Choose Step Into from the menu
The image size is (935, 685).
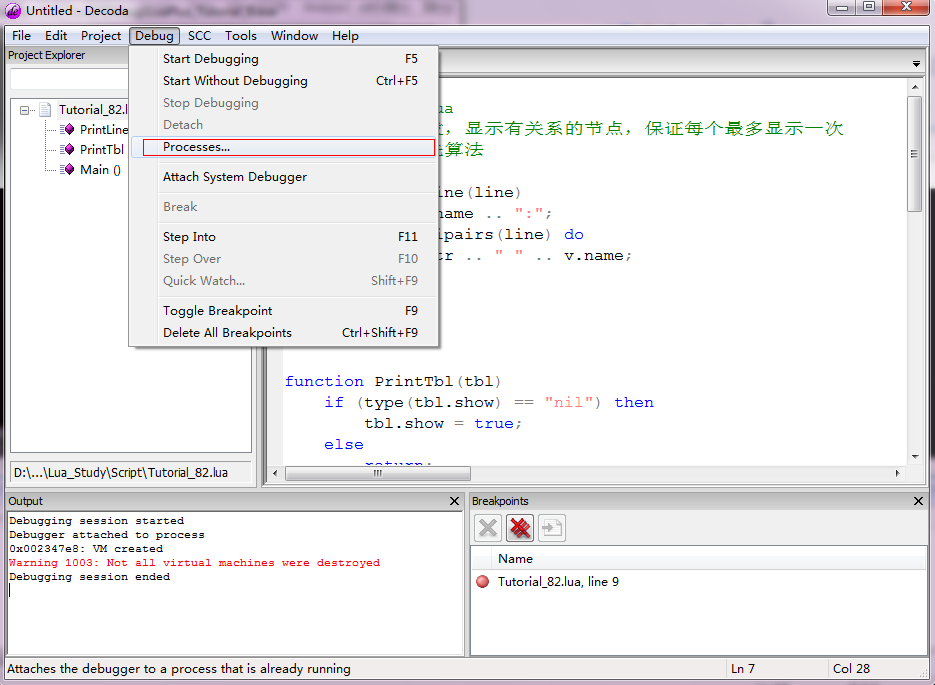[x=284, y=237]
